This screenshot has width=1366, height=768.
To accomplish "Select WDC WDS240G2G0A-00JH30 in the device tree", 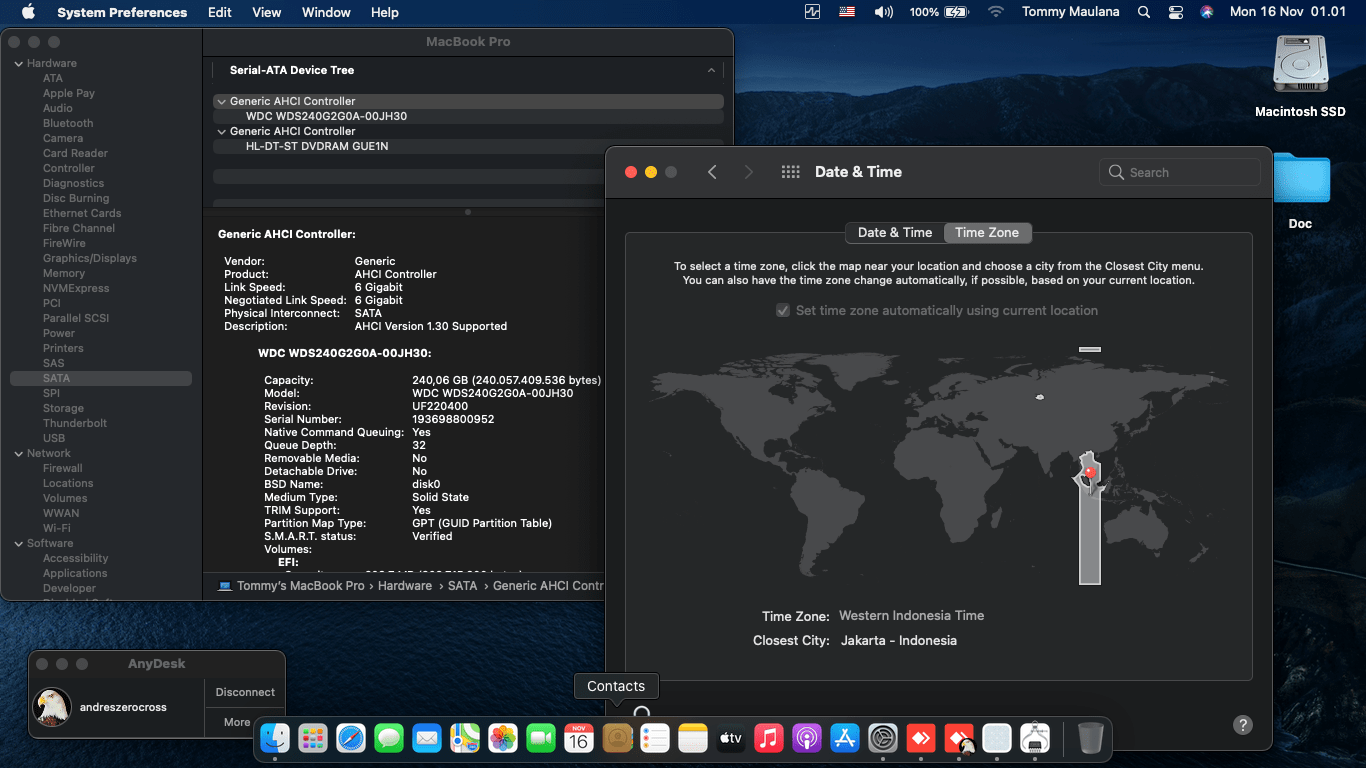I will pos(469,116).
